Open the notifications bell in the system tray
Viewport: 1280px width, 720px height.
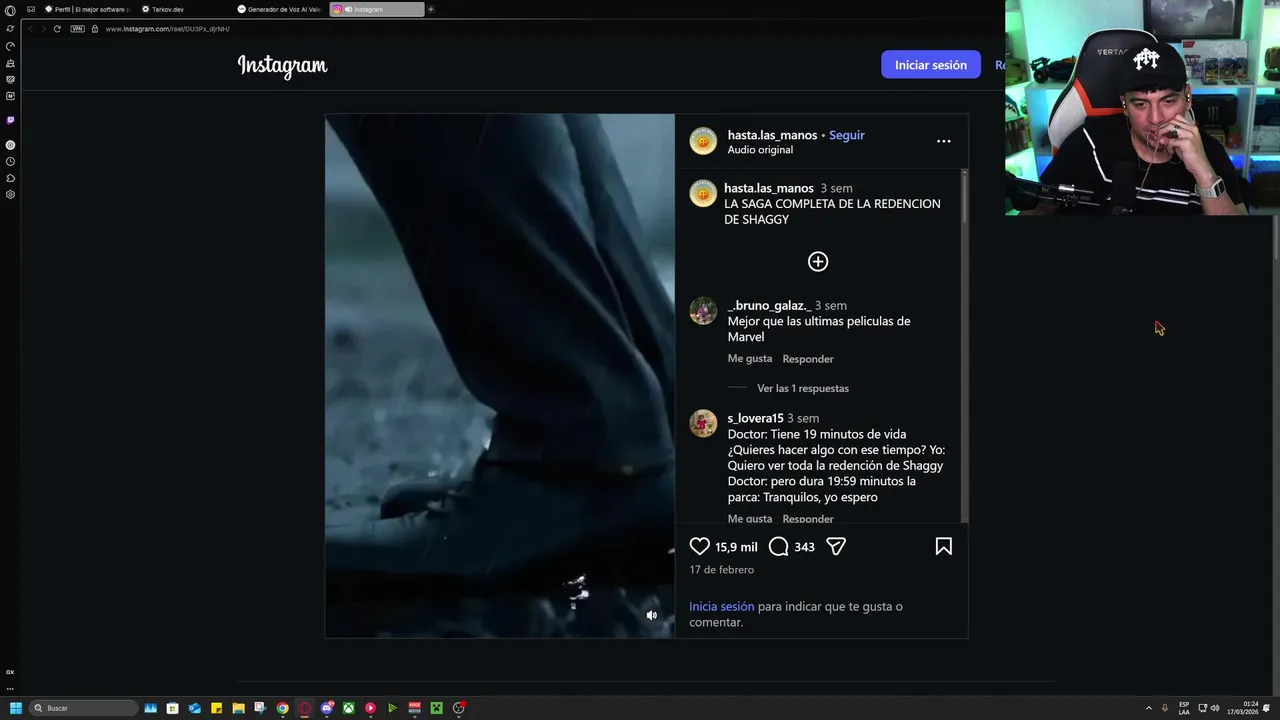point(1267,708)
